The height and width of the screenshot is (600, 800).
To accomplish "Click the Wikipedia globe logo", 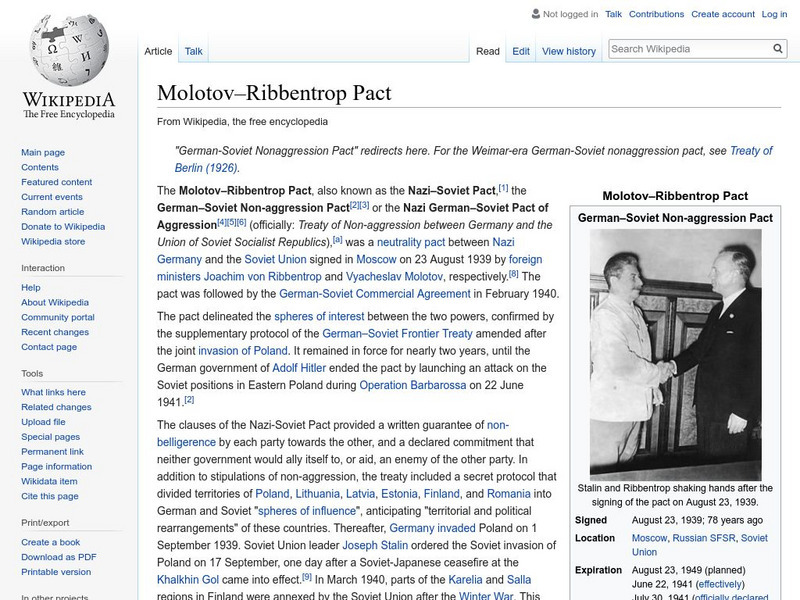I will [x=69, y=50].
